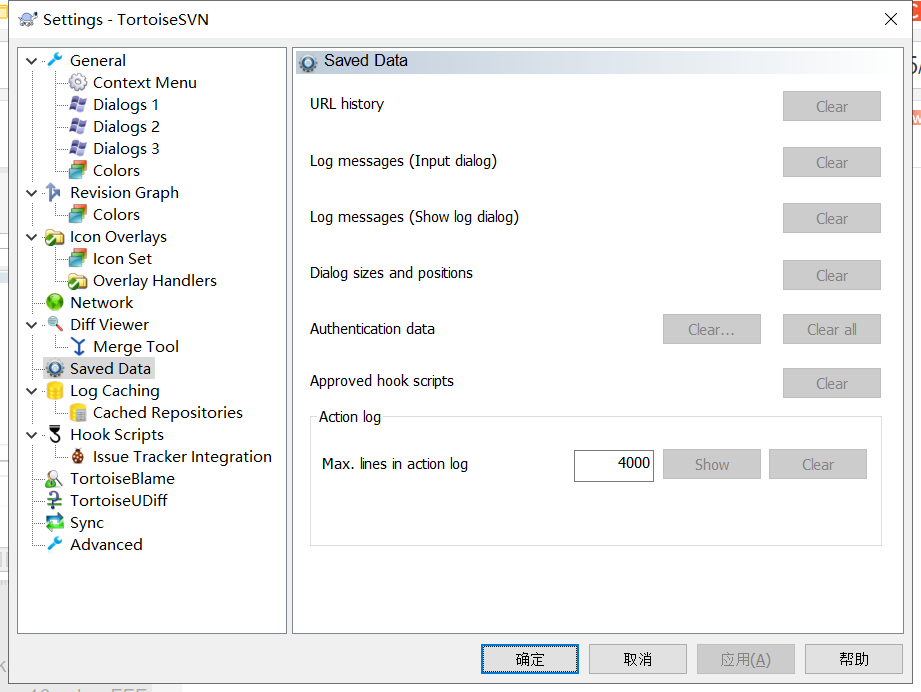Clear Approved hook scripts
Screen dimensions: 921x692
click(x=831, y=383)
